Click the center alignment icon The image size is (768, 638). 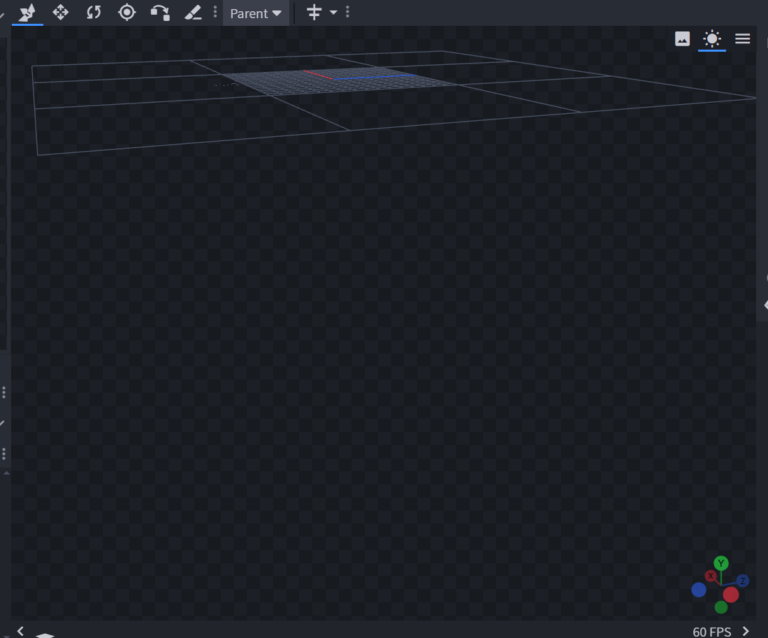click(314, 12)
